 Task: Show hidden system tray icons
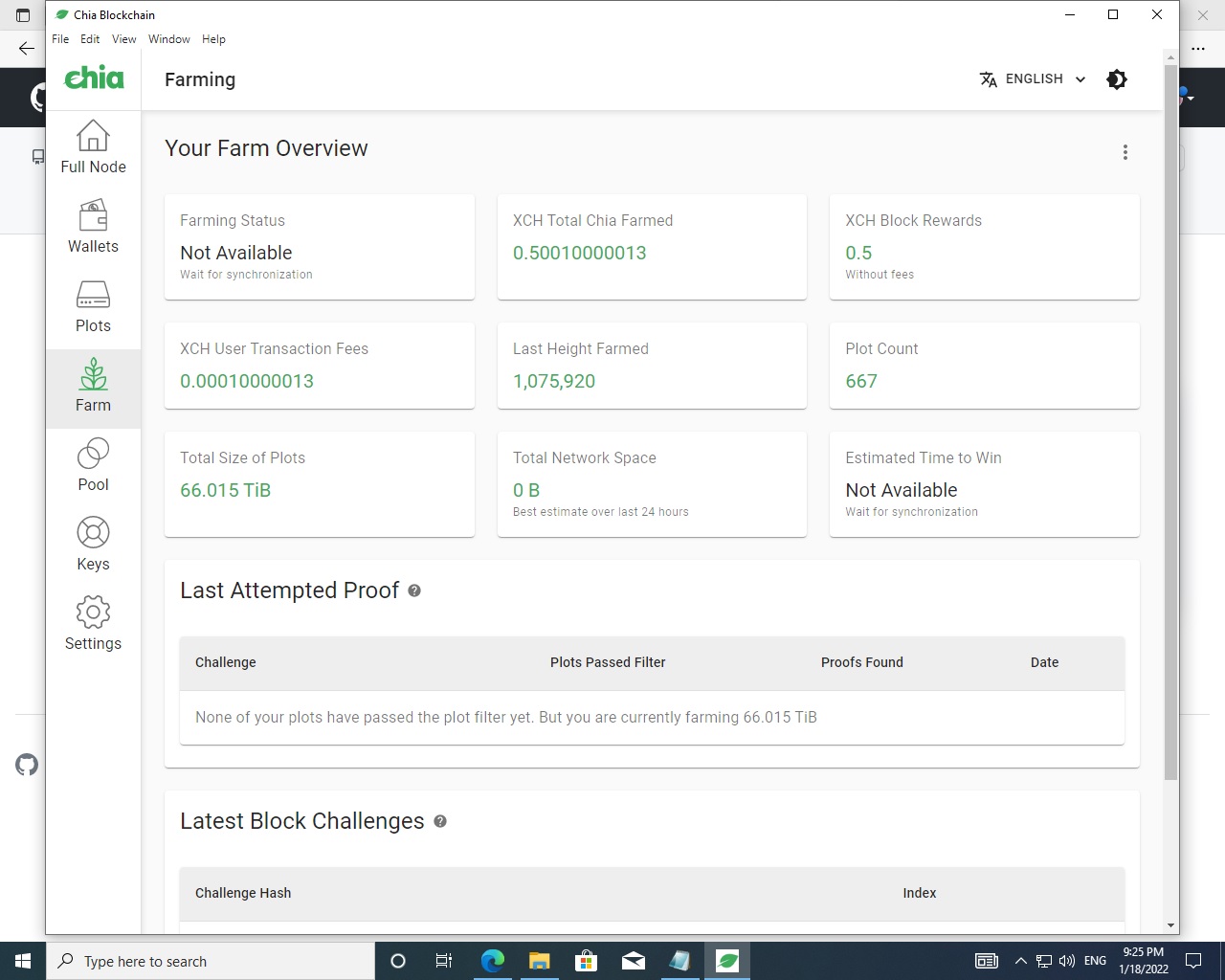click(1020, 961)
